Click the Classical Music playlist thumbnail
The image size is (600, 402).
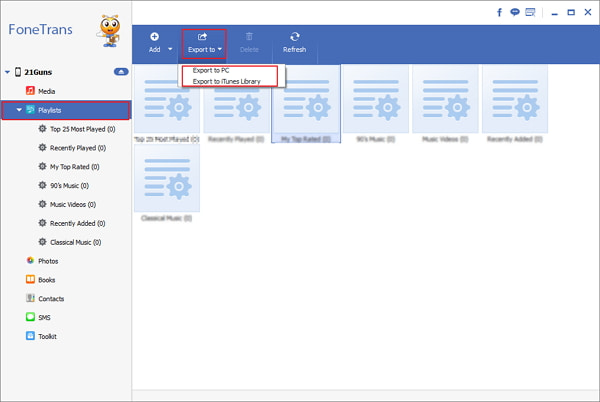coord(167,178)
